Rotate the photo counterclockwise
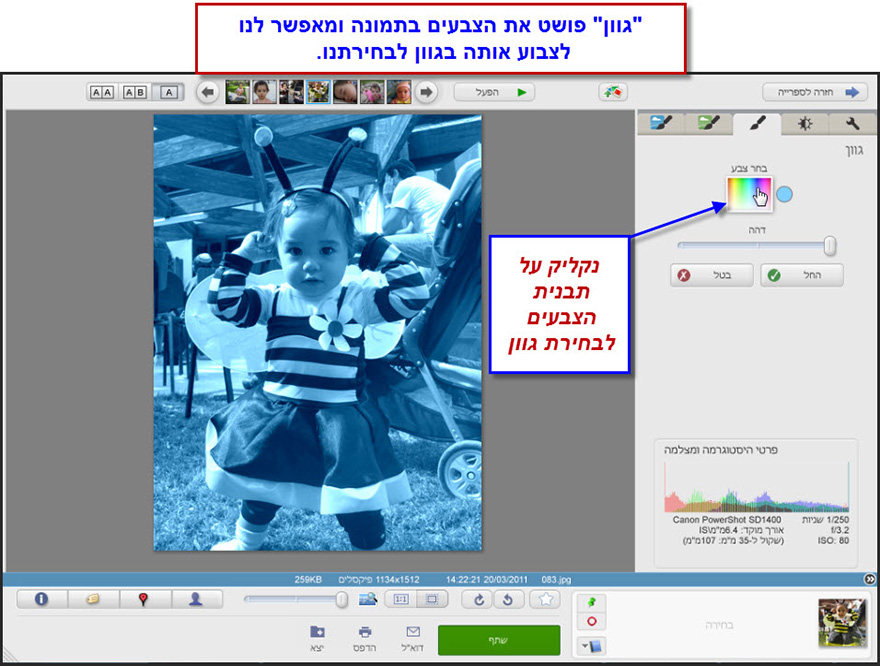880x666 pixels. (509, 599)
